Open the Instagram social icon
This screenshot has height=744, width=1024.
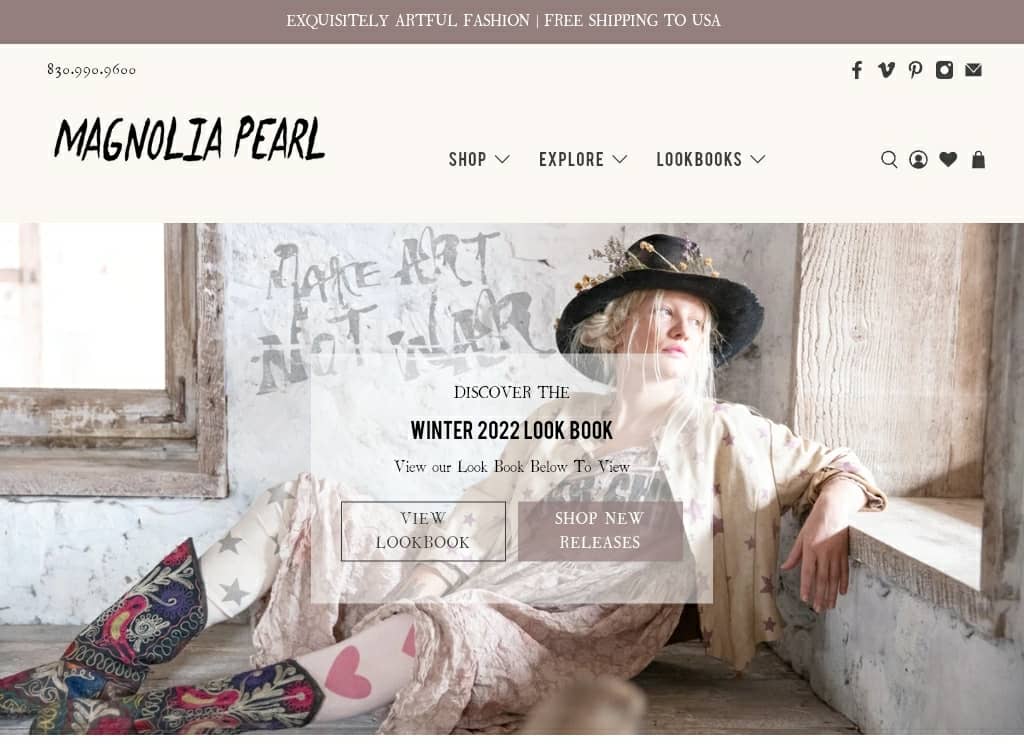click(944, 70)
